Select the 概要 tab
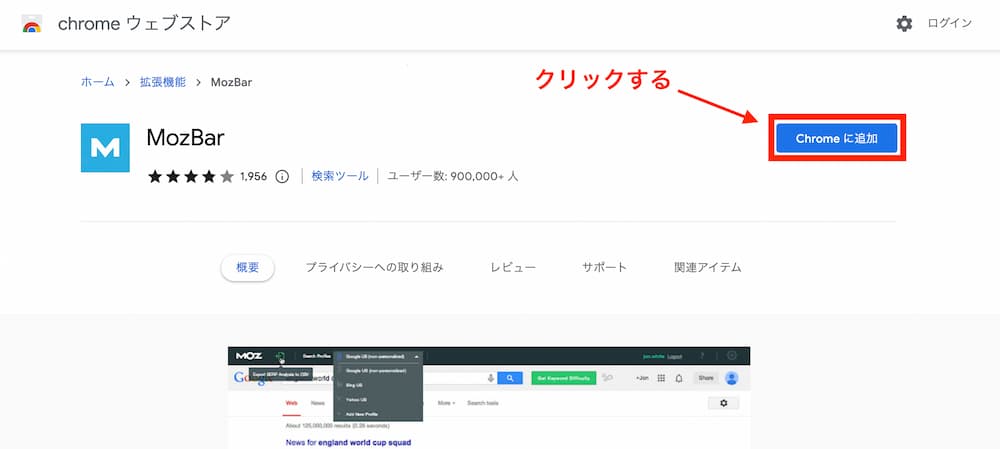1000x449 pixels. click(x=248, y=268)
